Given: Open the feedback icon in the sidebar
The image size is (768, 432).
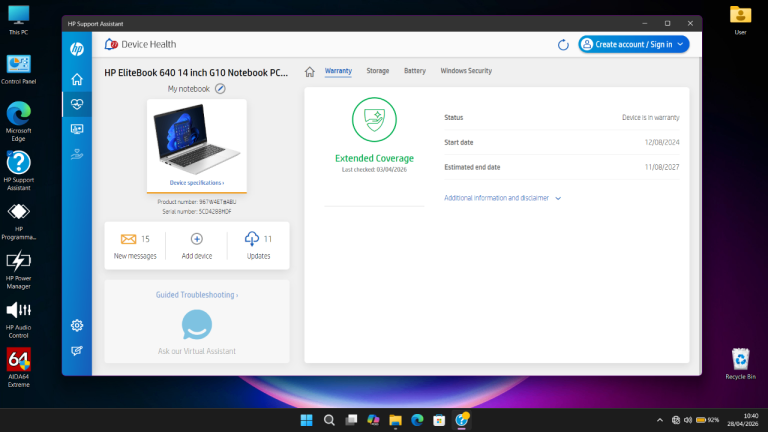Looking at the screenshot, I should [x=77, y=351].
